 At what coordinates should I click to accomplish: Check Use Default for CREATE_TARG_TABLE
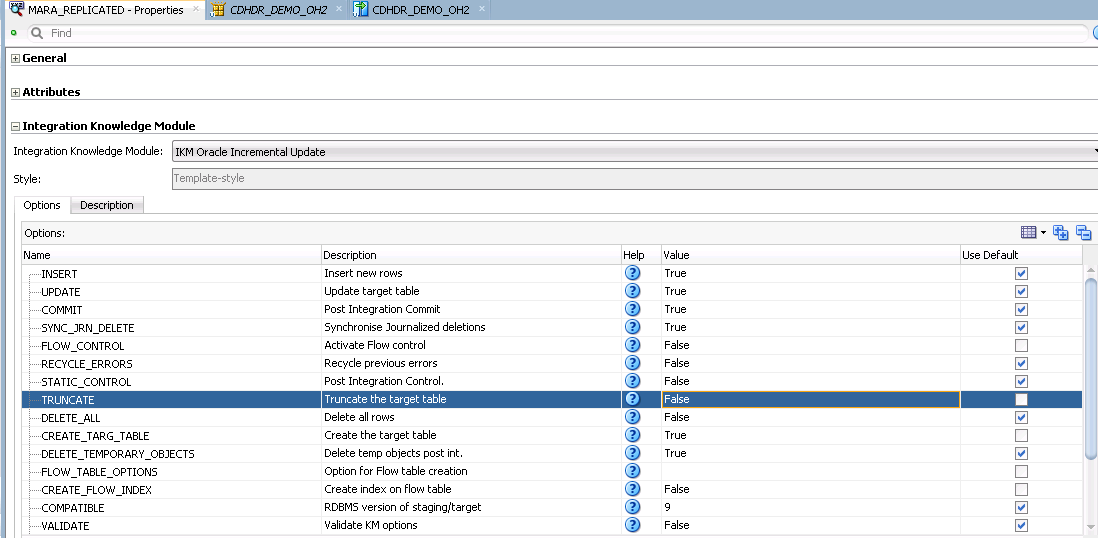click(1021, 435)
